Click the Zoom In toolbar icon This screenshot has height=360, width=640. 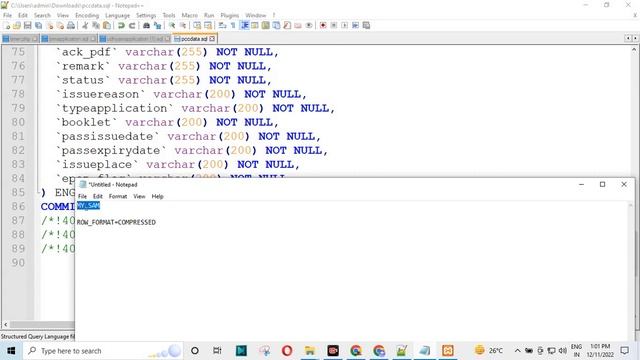(x=172, y=25)
